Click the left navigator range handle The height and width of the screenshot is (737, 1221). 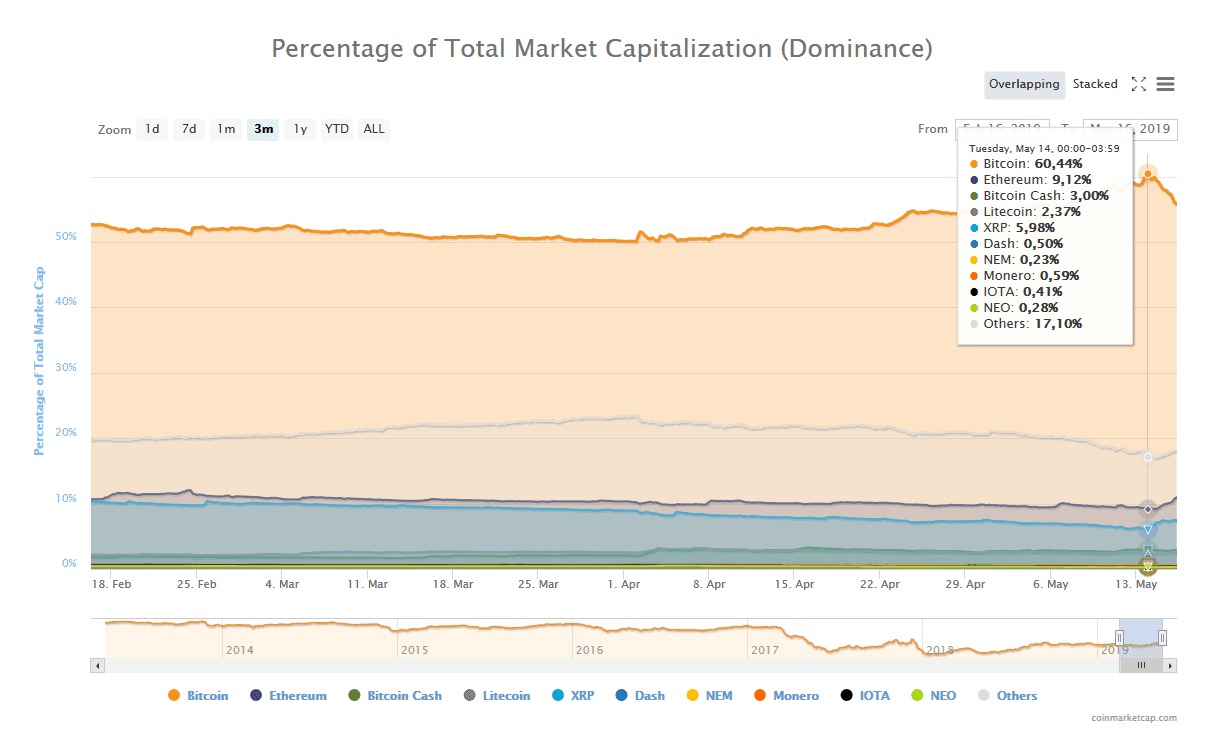[x=1119, y=638]
